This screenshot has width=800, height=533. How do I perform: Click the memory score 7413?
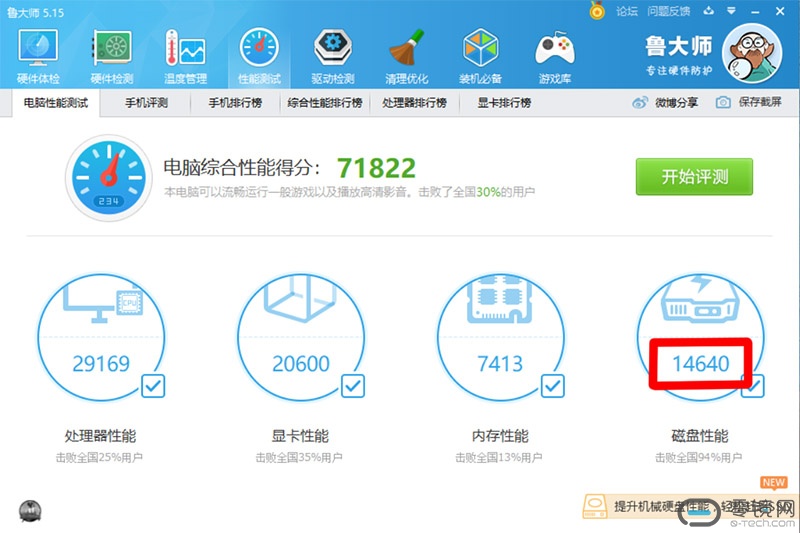[x=500, y=364]
